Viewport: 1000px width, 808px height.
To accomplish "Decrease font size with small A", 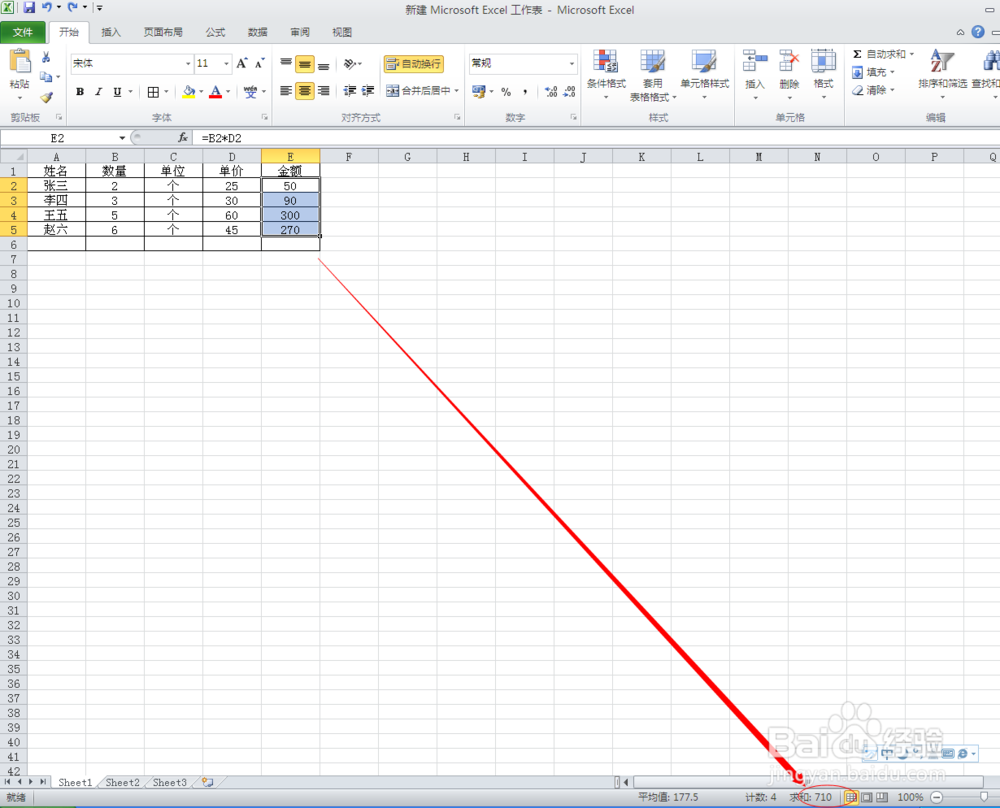I will (x=260, y=63).
